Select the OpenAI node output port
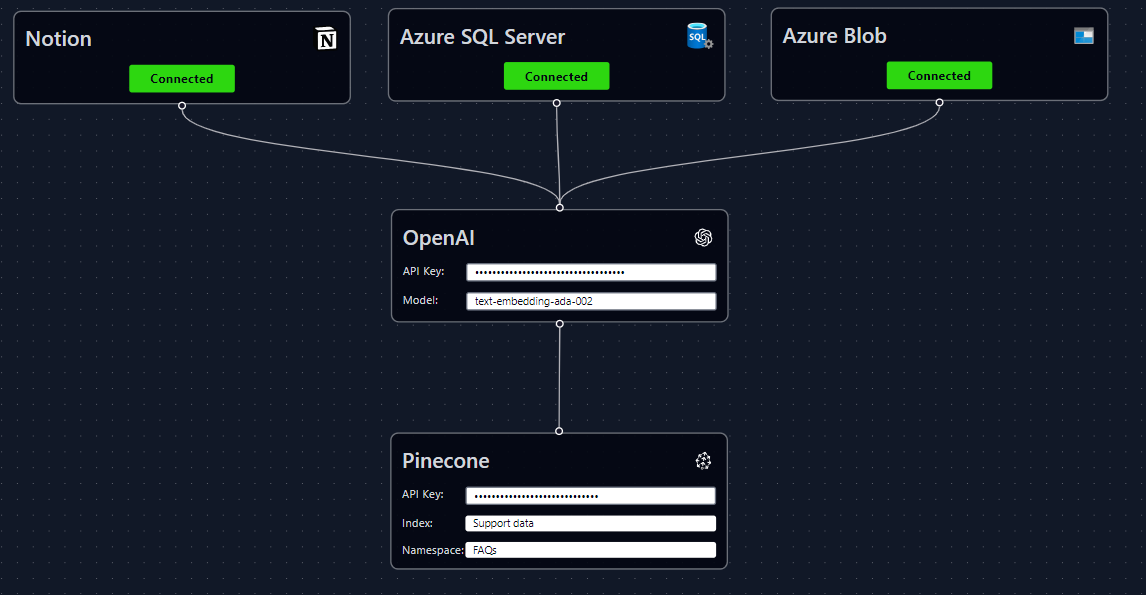This screenshot has height=595, width=1146. click(x=559, y=324)
